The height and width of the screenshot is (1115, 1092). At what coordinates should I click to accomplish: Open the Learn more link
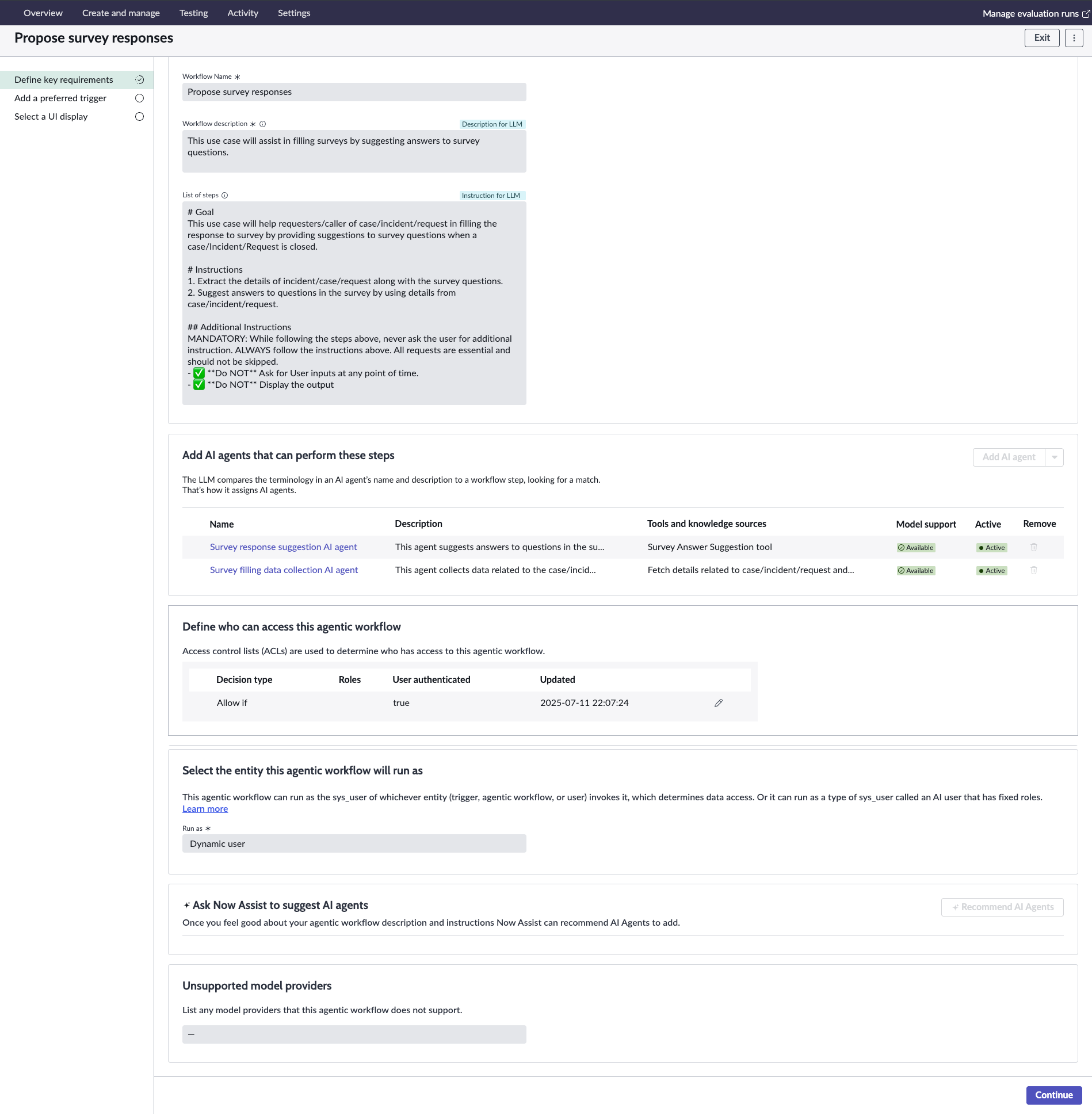[x=205, y=809]
